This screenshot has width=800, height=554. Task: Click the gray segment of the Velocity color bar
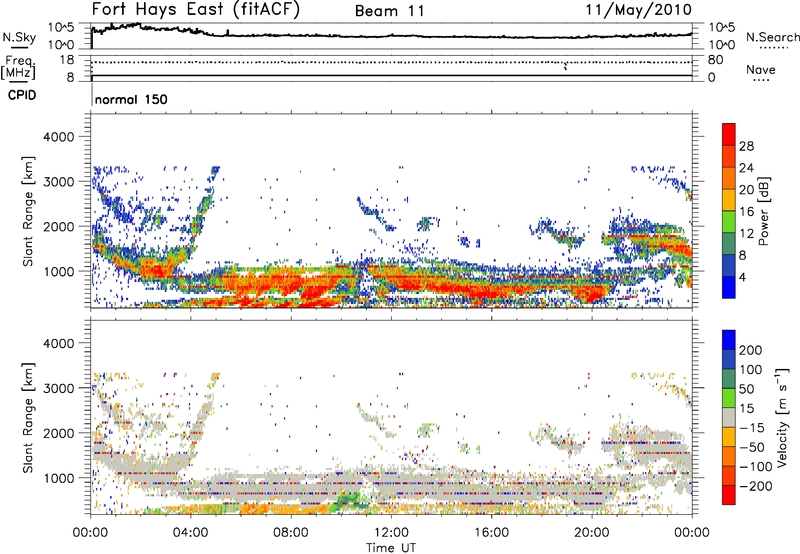click(729, 417)
